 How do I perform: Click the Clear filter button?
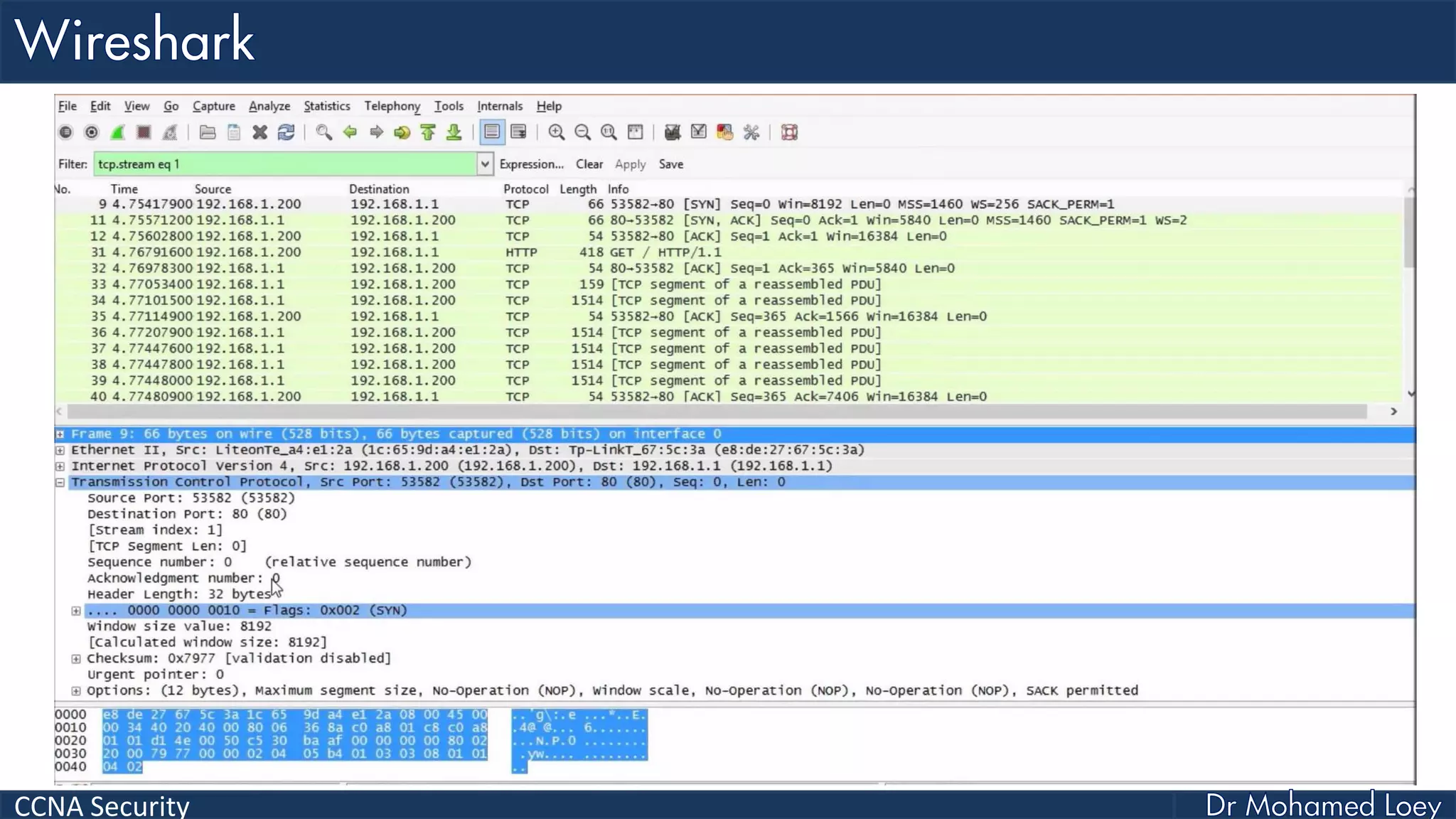click(x=589, y=164)
